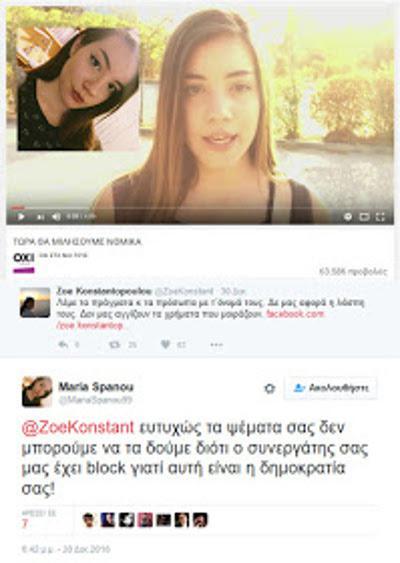Seek along the red video progress bar
Image resolution: width=400 pixels, height=563 pixels.
(200, 208)
